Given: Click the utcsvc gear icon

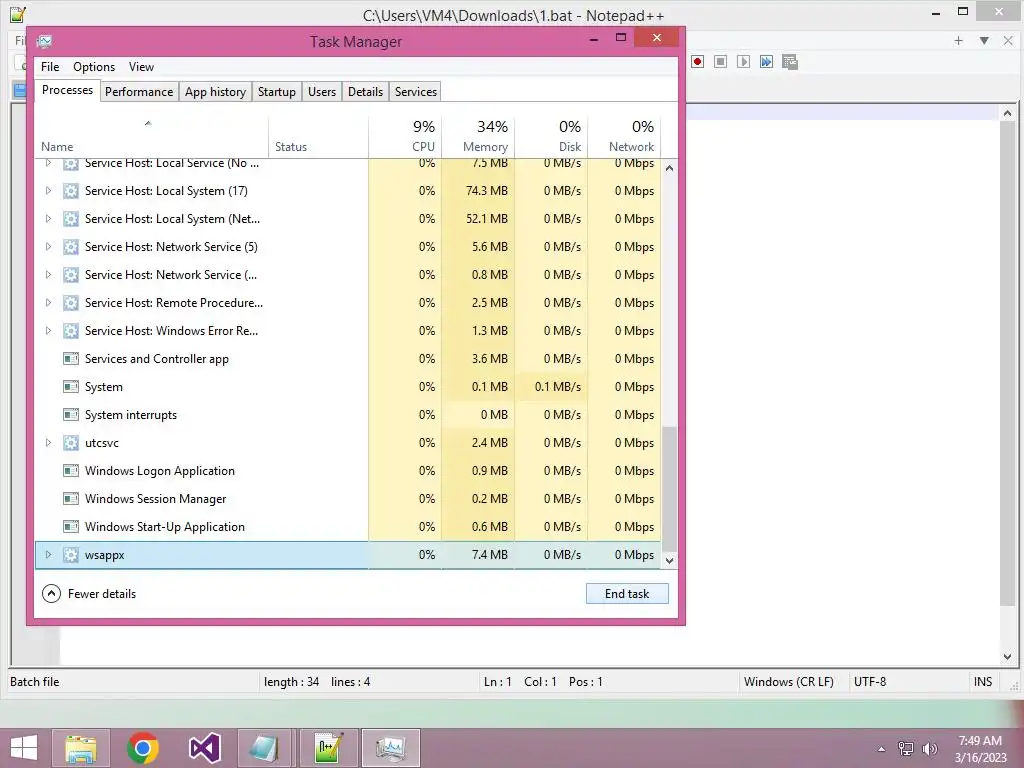Looking at the screenshot, I should [71, 443].
